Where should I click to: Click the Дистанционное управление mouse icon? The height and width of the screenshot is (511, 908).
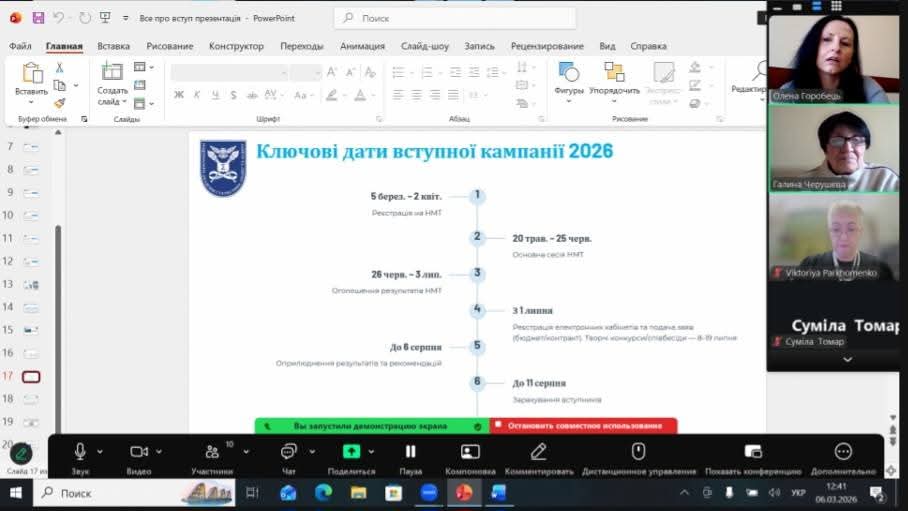[638, 453]
